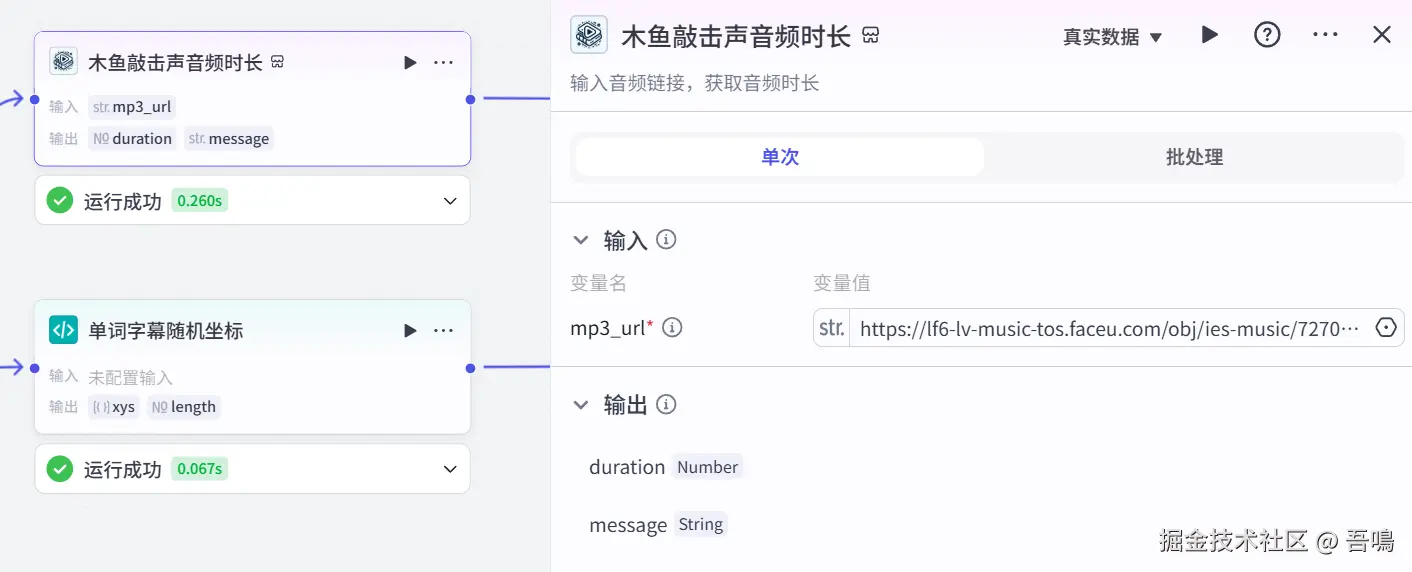Click the green success check icon for 0.260s run
The height and width of the screenshot is (572, 1412).
click(60, 201)
